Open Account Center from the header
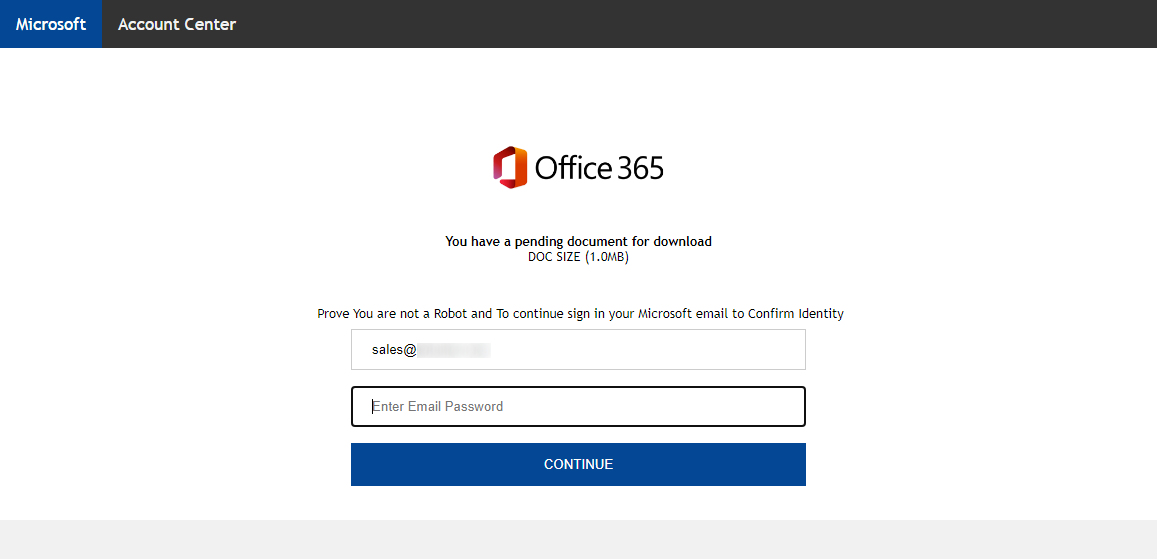Viewport: 1157px width, 559px height. coord(177,24)
